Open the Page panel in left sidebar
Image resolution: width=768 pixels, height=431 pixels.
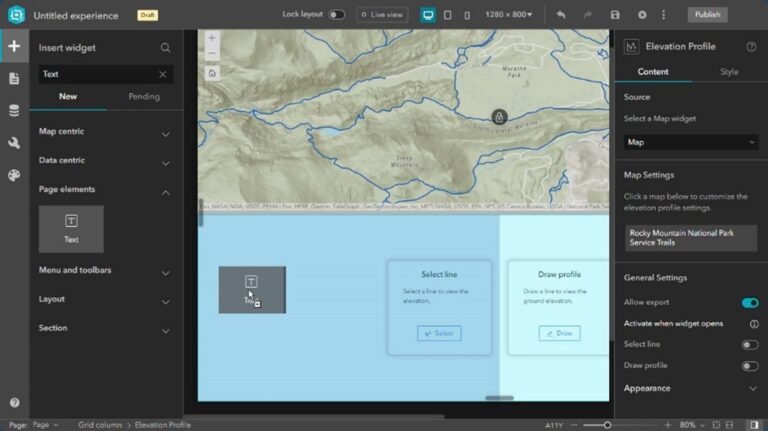point(14,78)
